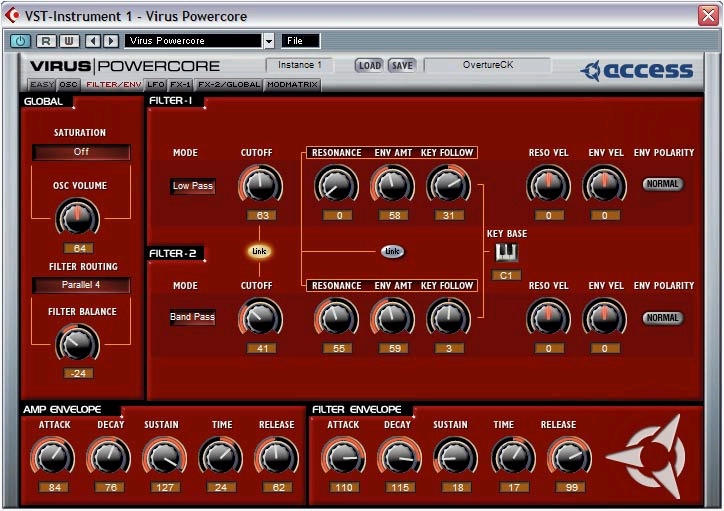Click the Cubase window title bar icon

(x=12, y=16)
